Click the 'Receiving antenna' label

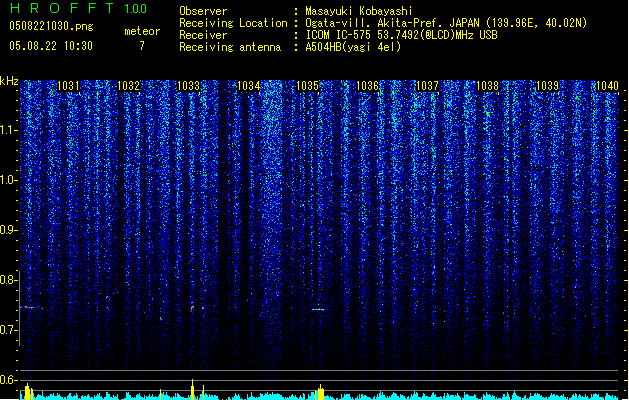(x=230, y=47)
